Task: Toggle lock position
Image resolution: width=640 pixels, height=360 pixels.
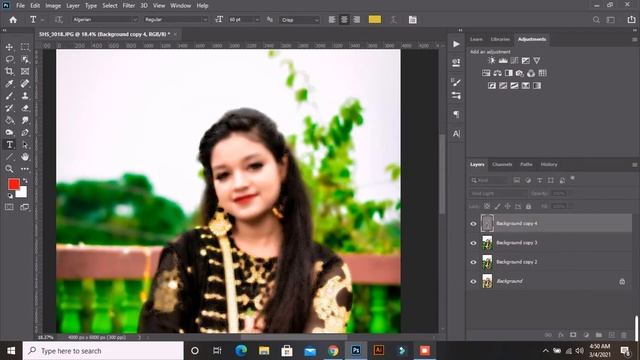Action: [x=507, y=207]
